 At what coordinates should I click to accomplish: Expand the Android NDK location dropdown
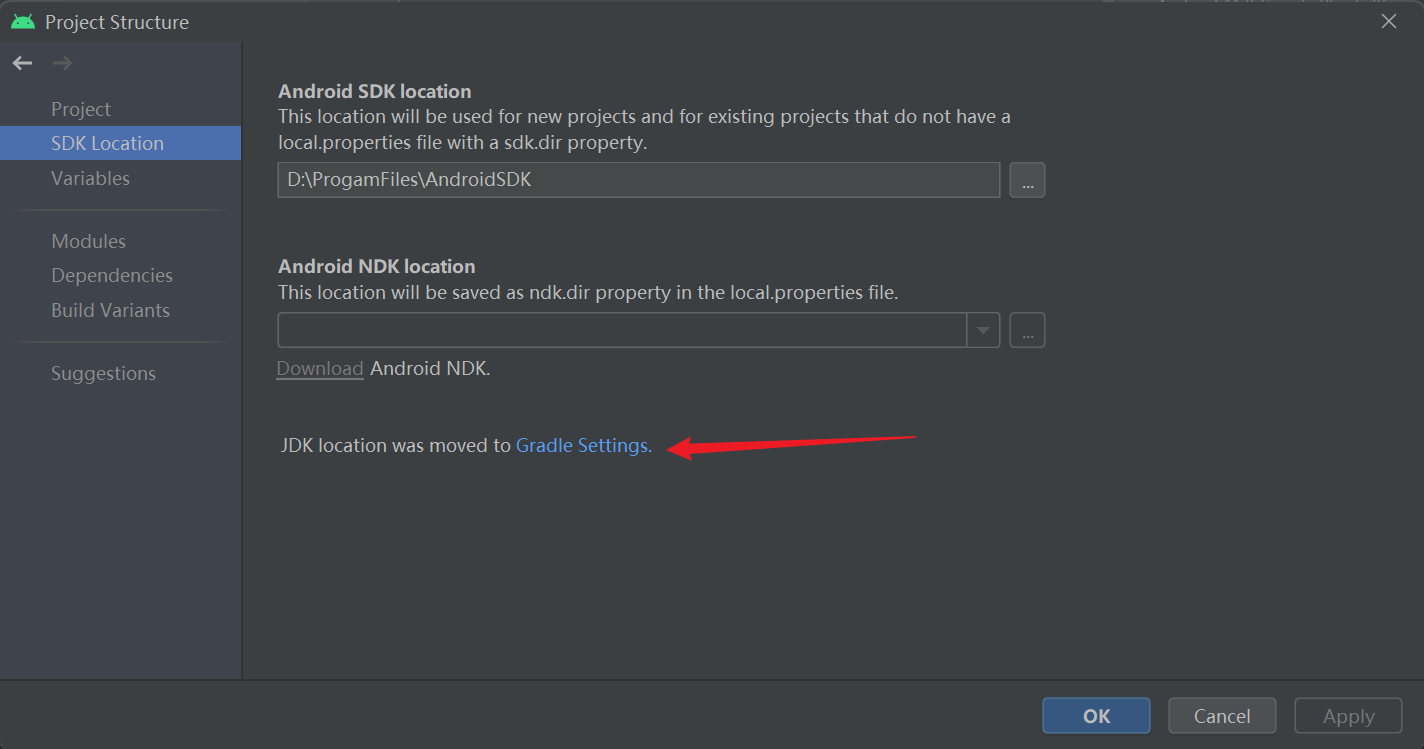point(983,330)
